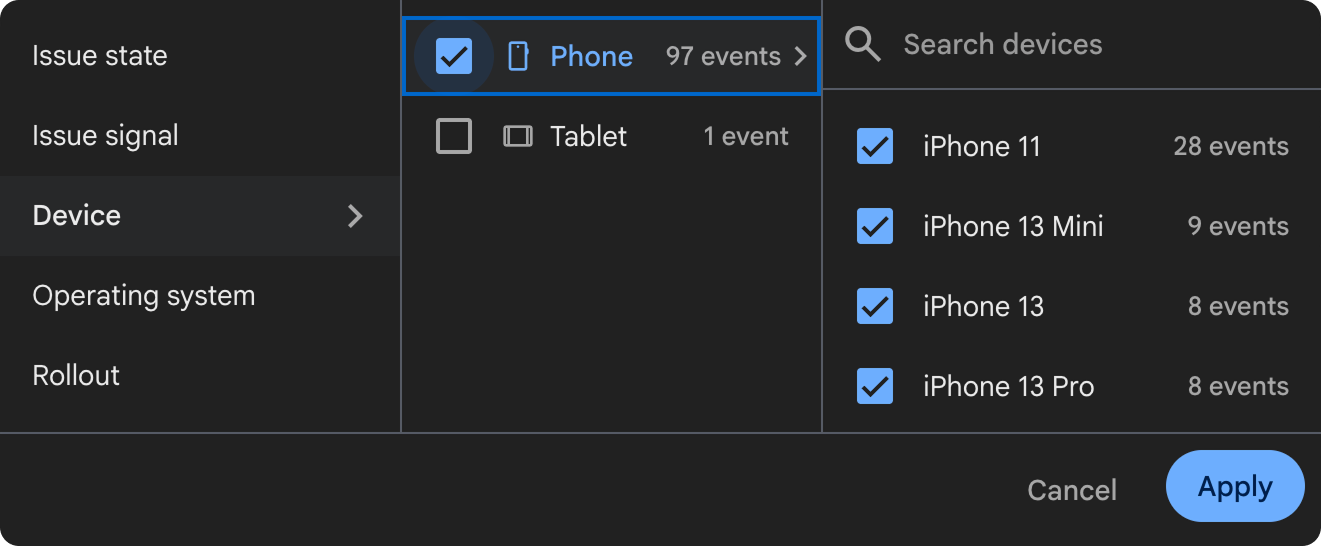Image resolution: width=1321 pixels, height=546 pixels.
Task: Expand the Device filter chevron
Action: tap(355, 216)
